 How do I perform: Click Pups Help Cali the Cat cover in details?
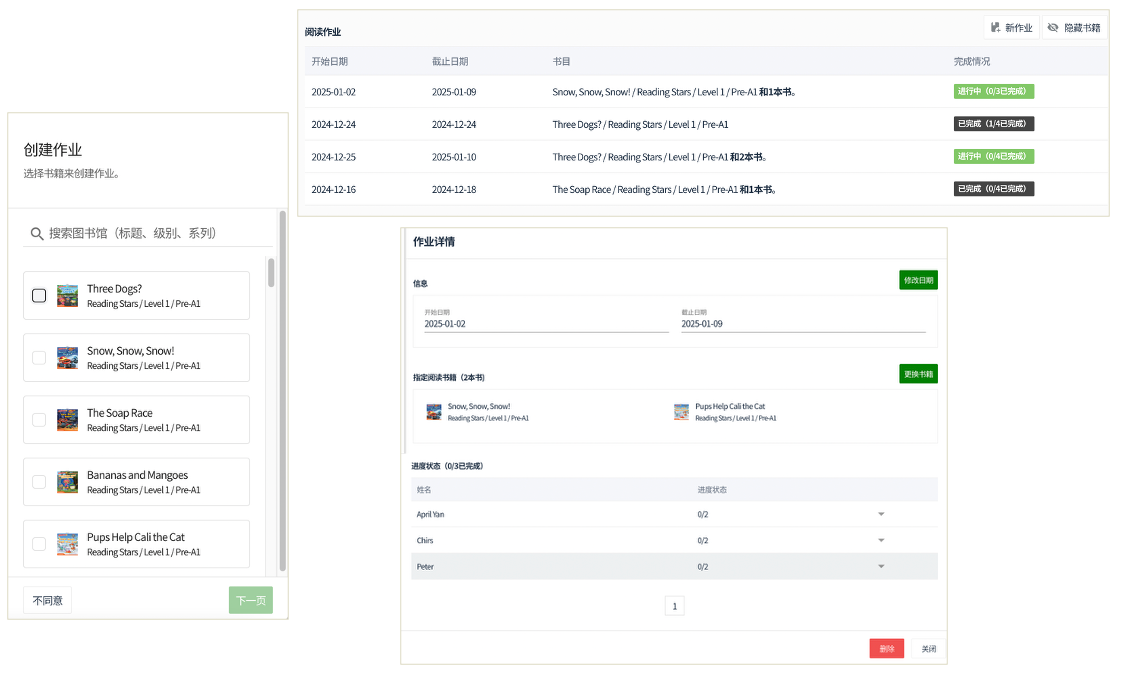681,412
